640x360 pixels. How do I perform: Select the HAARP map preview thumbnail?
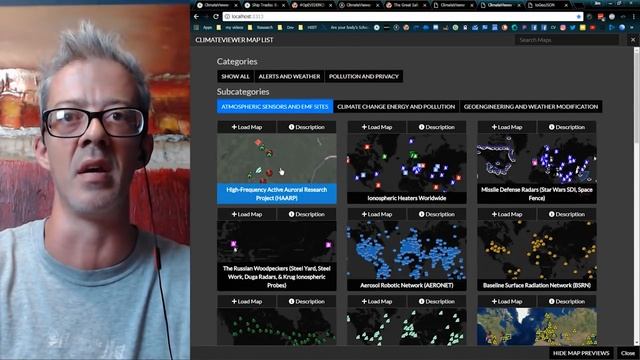(277, 158)
